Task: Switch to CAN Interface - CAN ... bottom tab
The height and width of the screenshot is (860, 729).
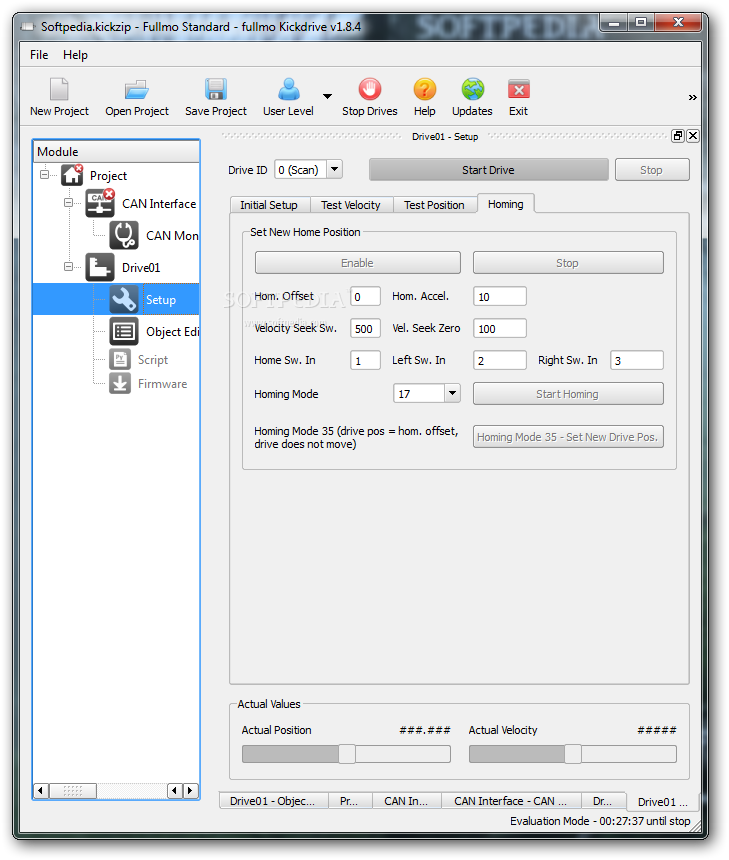Action: click(511, 801)
